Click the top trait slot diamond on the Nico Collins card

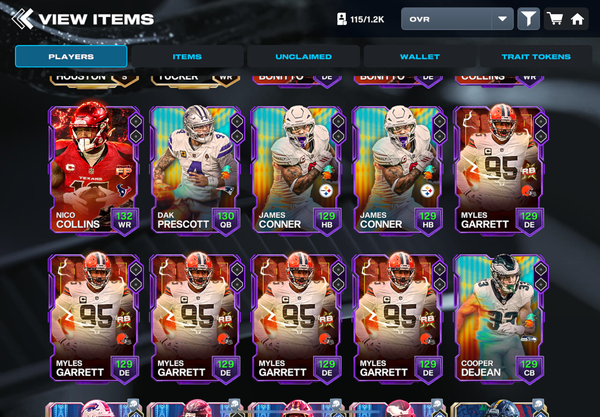click(x=135, y=121)
